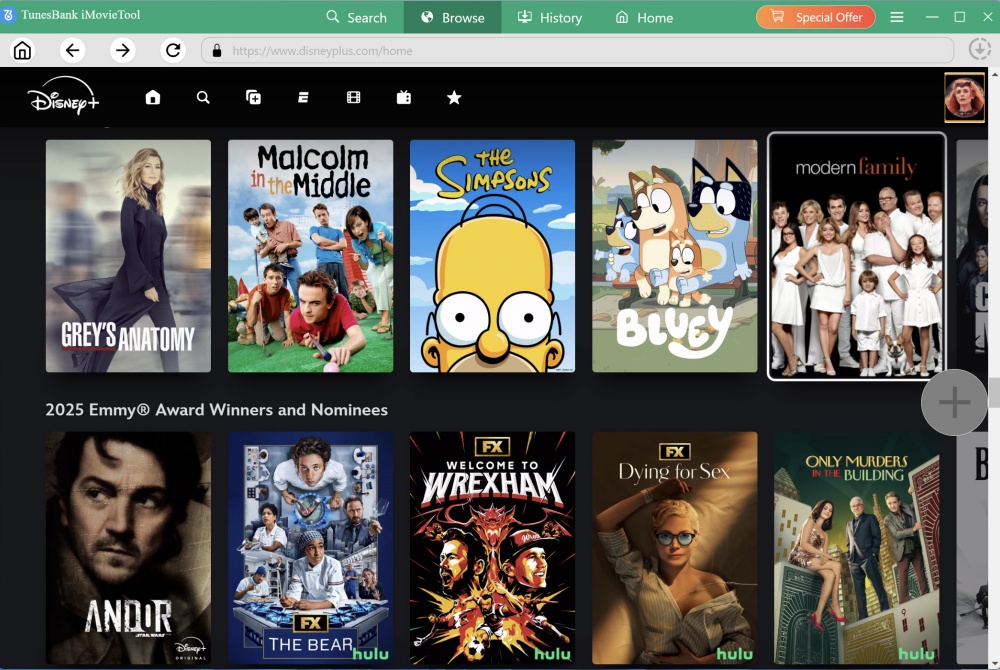
Task: Open the Disney+ originals star icon
Action: point(454,97)
